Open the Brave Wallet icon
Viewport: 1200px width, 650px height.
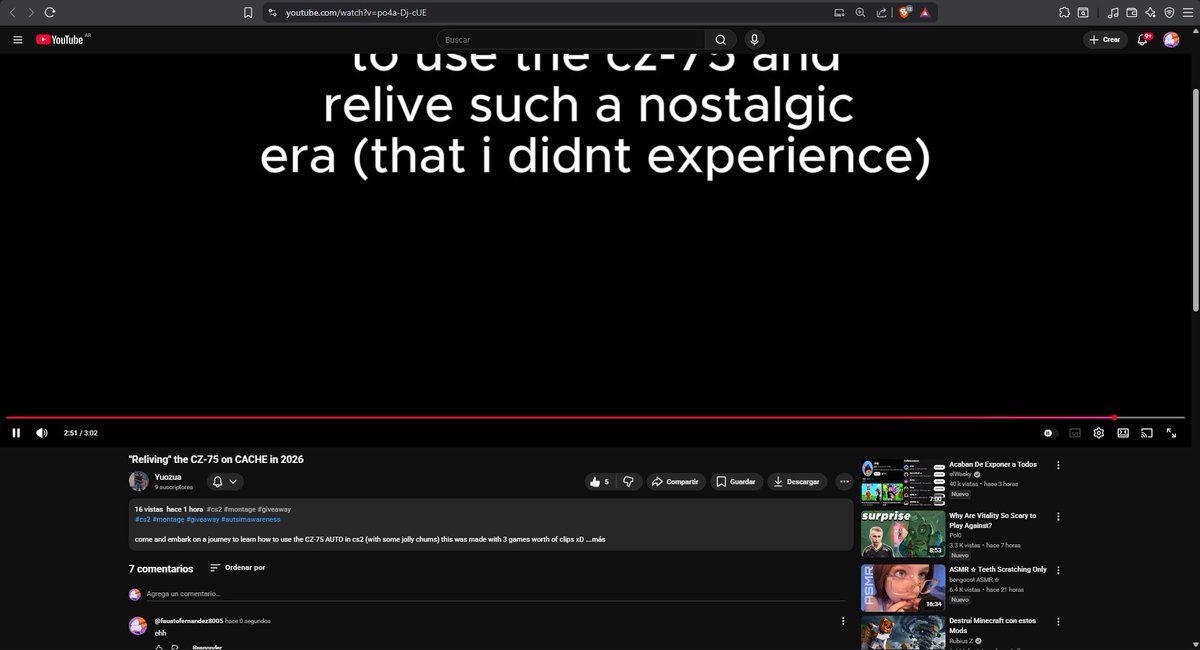(x=1132, y=13)
